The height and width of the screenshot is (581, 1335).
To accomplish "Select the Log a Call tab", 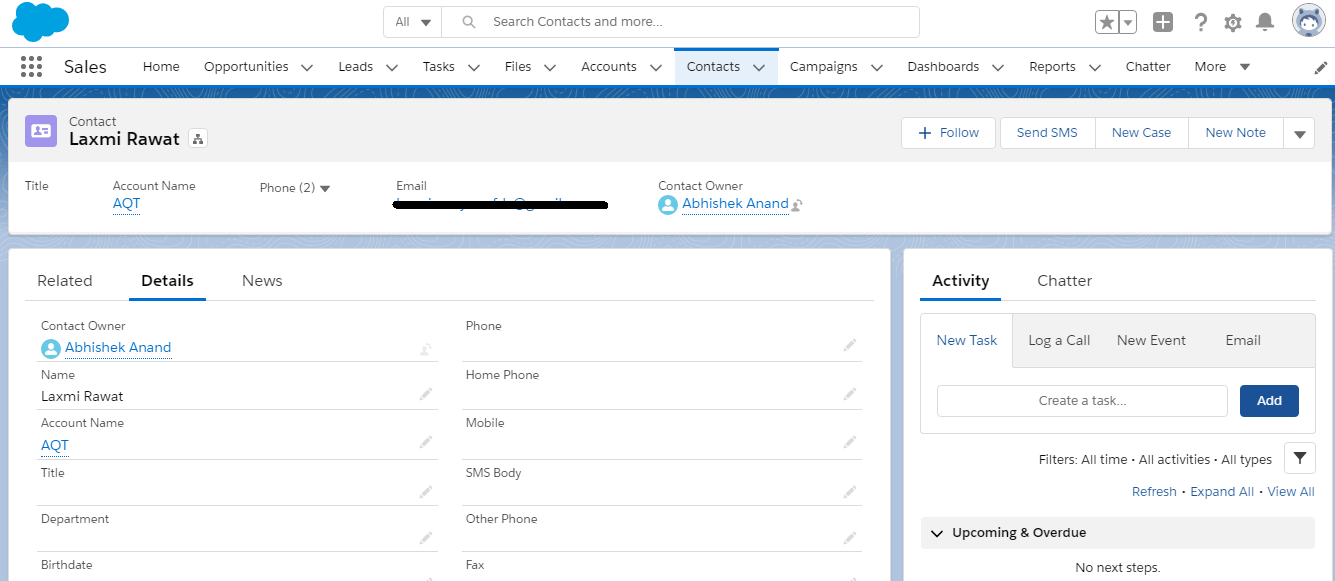I will (x=1059, y=340).
